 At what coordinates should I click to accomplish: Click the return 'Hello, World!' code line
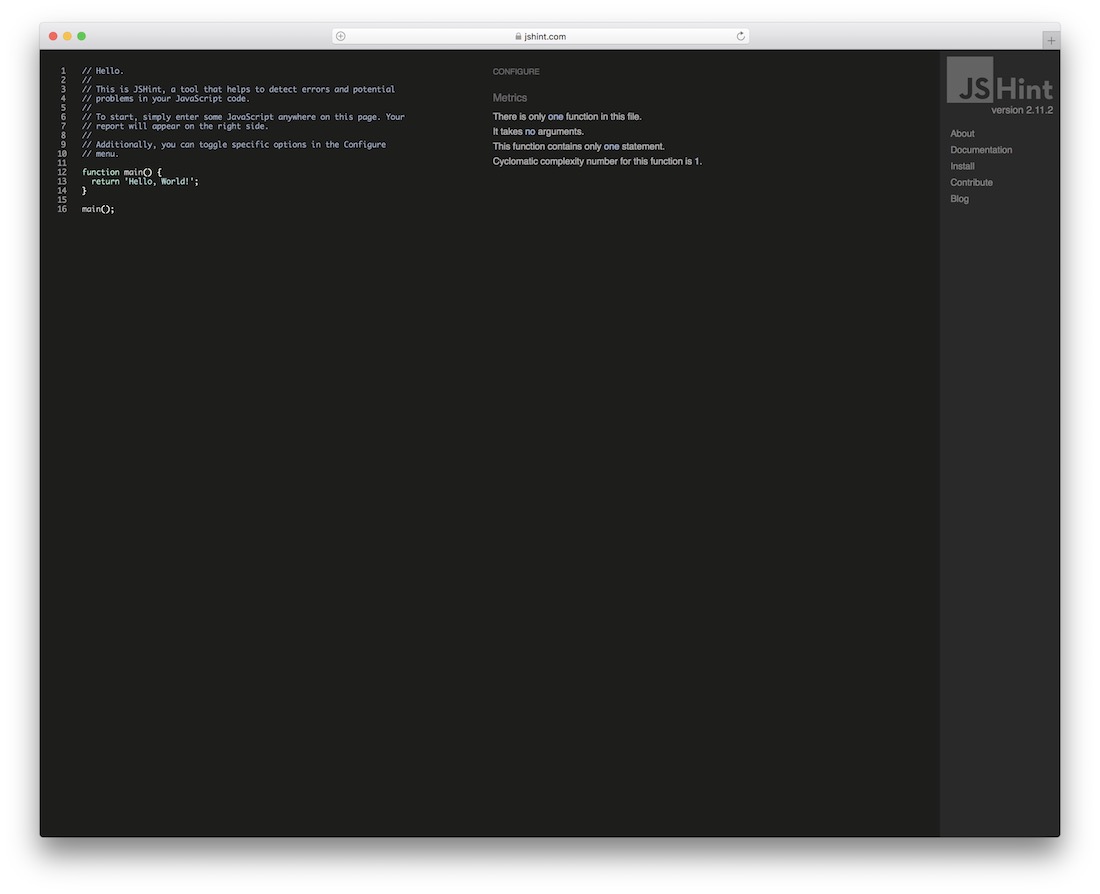point(144,181)
